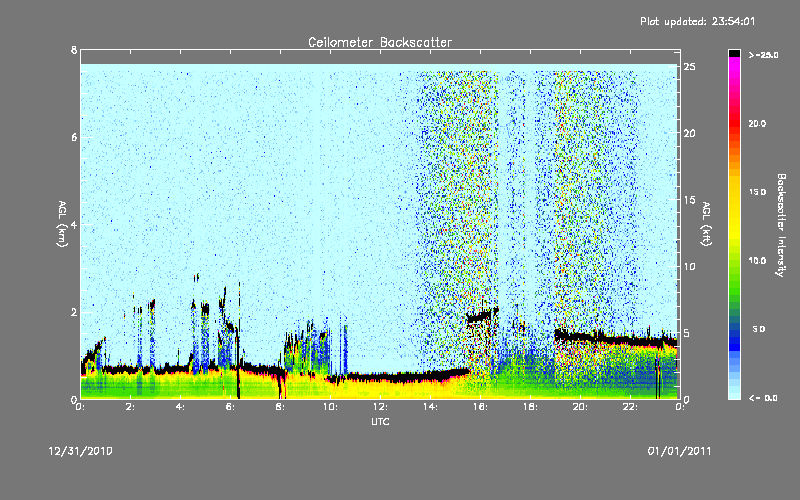Image resolution: width=800 pixels, height=500 pixels.
Task: Click the '10.0' colorbar label
Action: [x=757, y=261]
